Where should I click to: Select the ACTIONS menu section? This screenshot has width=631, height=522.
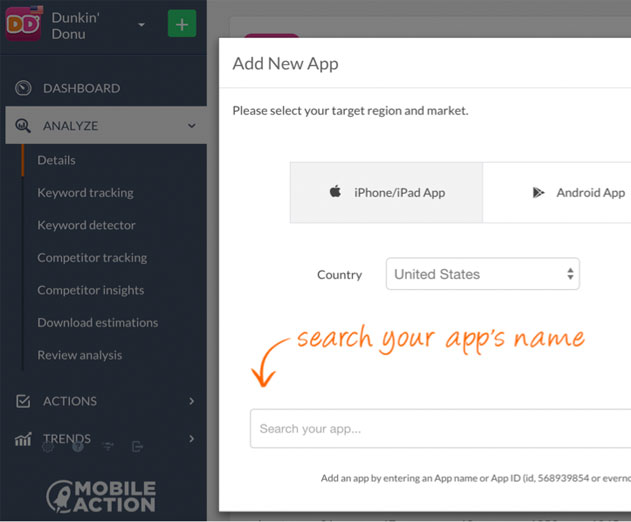pyautogui.click(x=70, y=401)
